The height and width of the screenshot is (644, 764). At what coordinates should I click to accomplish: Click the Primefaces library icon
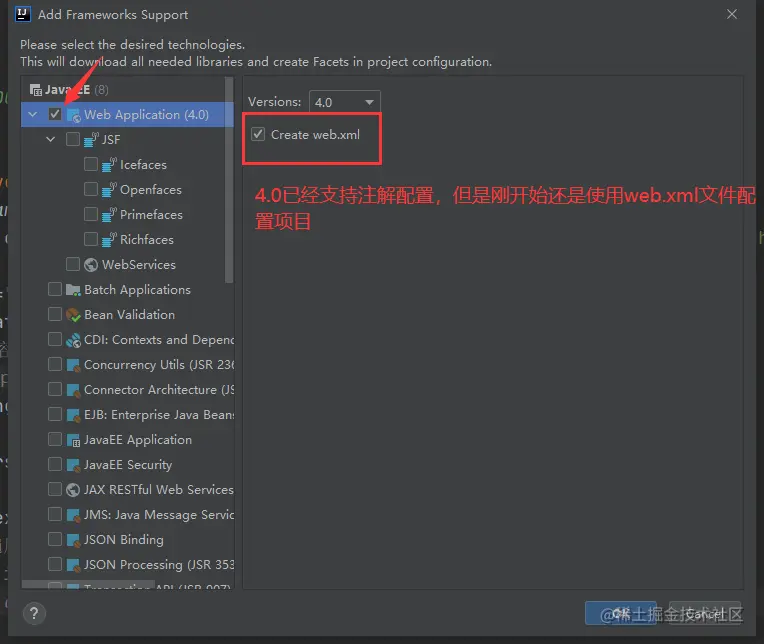tap(109, 215)
